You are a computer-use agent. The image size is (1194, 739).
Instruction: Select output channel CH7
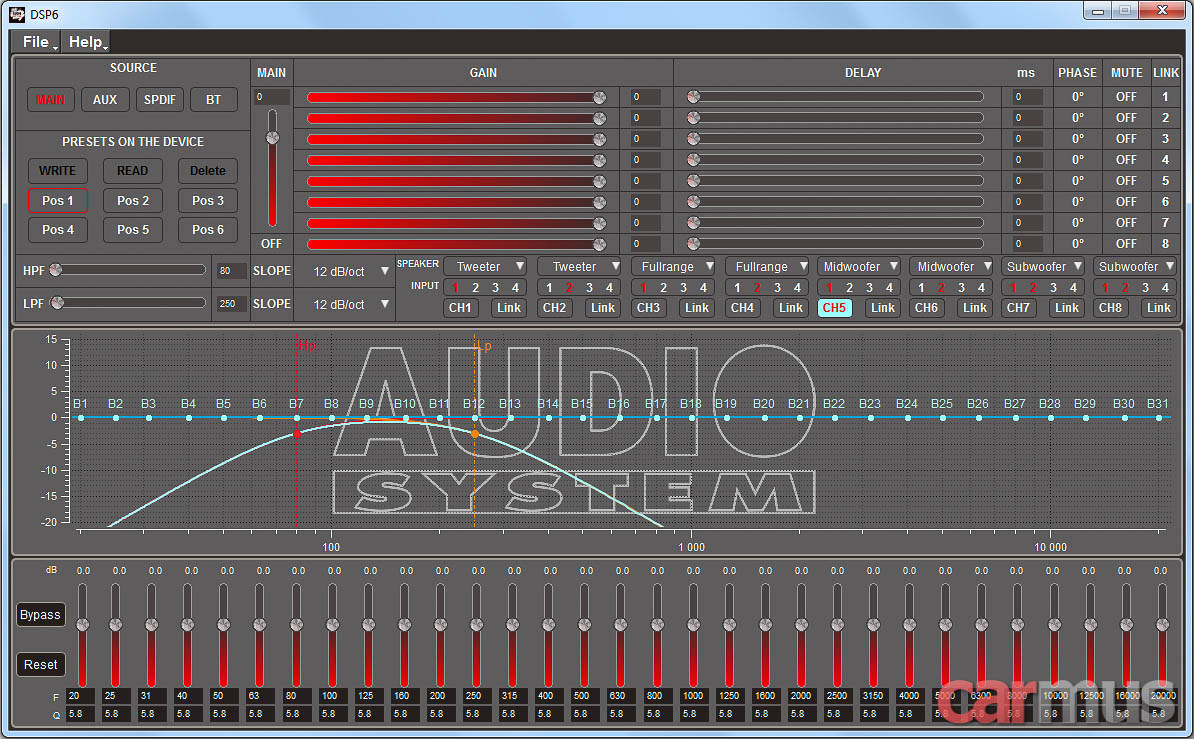tap(1018, 308)
